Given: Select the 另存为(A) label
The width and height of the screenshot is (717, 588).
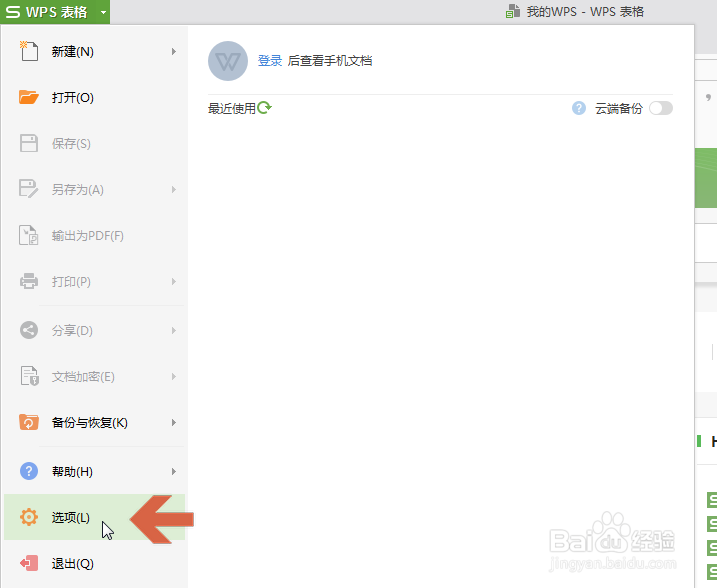Looking at the screenshot, I should point(78,189).
